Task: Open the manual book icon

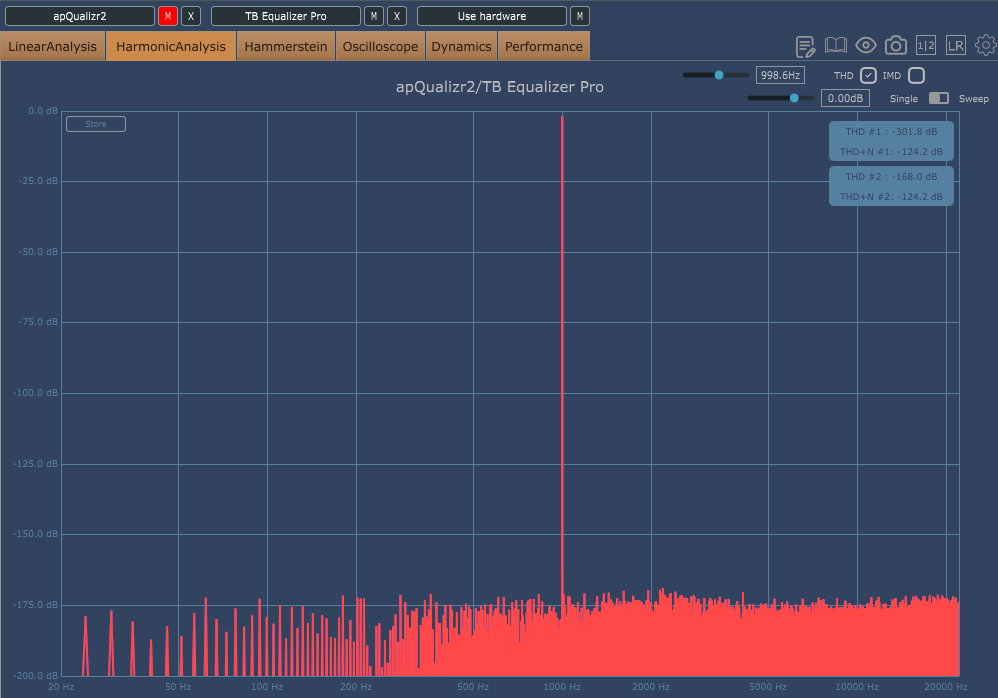Action: [835, 46]
